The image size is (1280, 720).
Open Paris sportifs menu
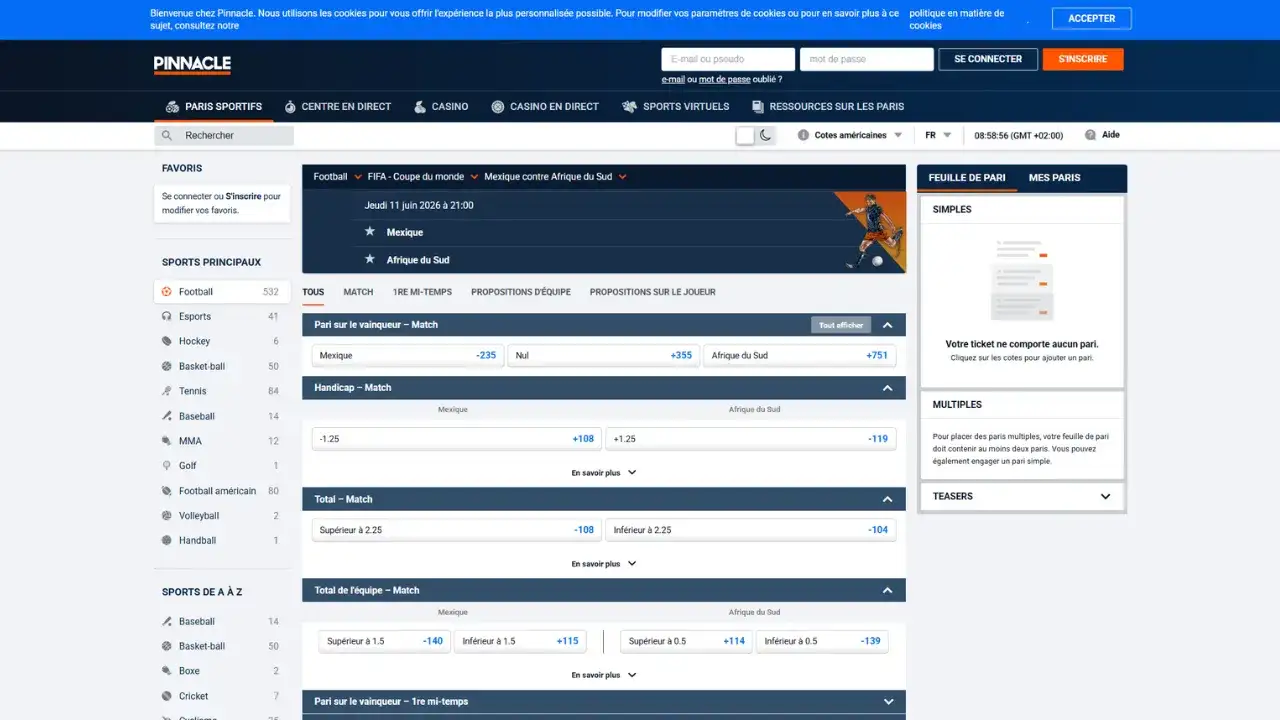214,106
